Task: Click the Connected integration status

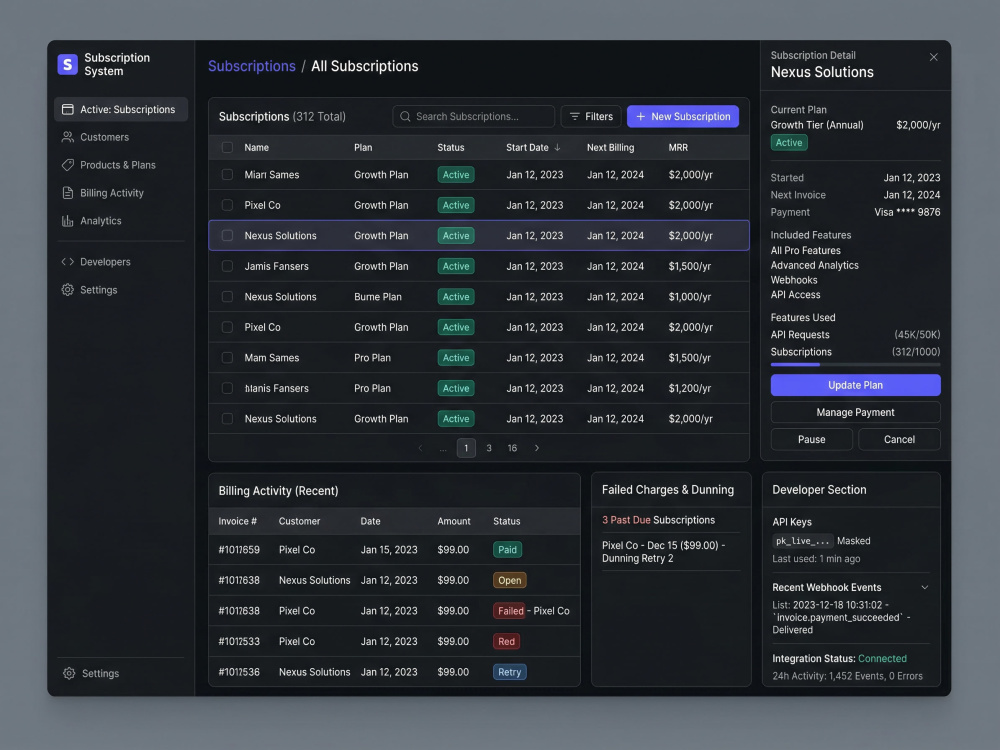Action: [x=882, y=659]
